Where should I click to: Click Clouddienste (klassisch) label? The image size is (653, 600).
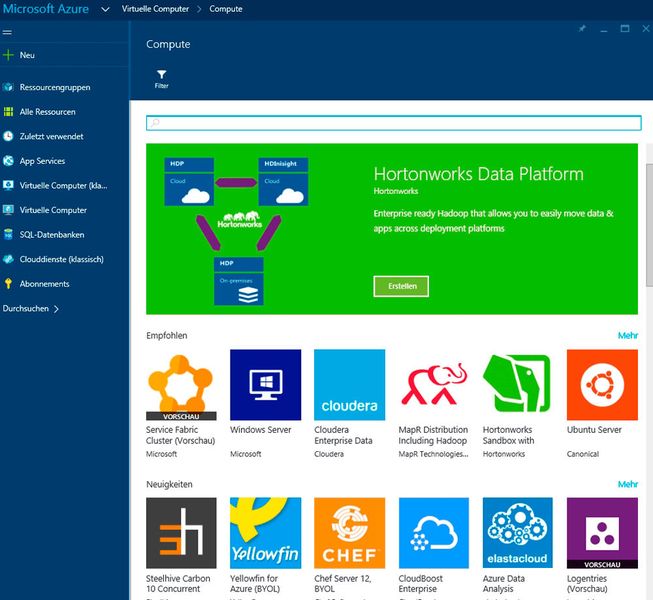click(62, 259)
